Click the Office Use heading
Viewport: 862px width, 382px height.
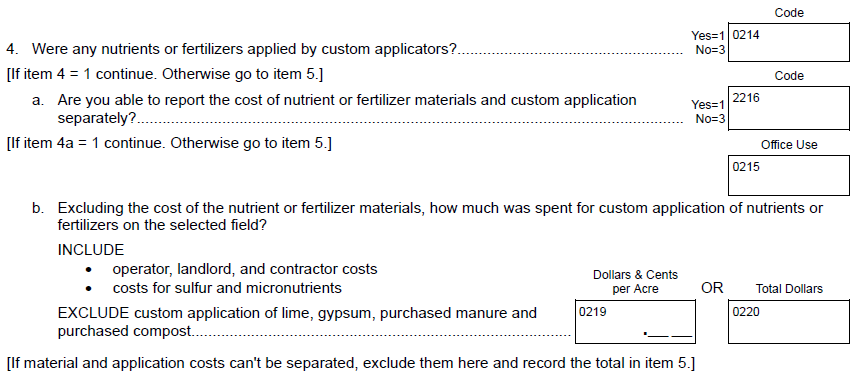(789, 145)
